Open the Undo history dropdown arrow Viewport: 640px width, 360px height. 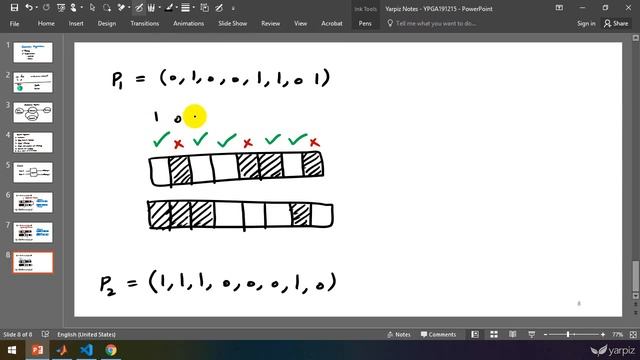click(x=36, y=8)
